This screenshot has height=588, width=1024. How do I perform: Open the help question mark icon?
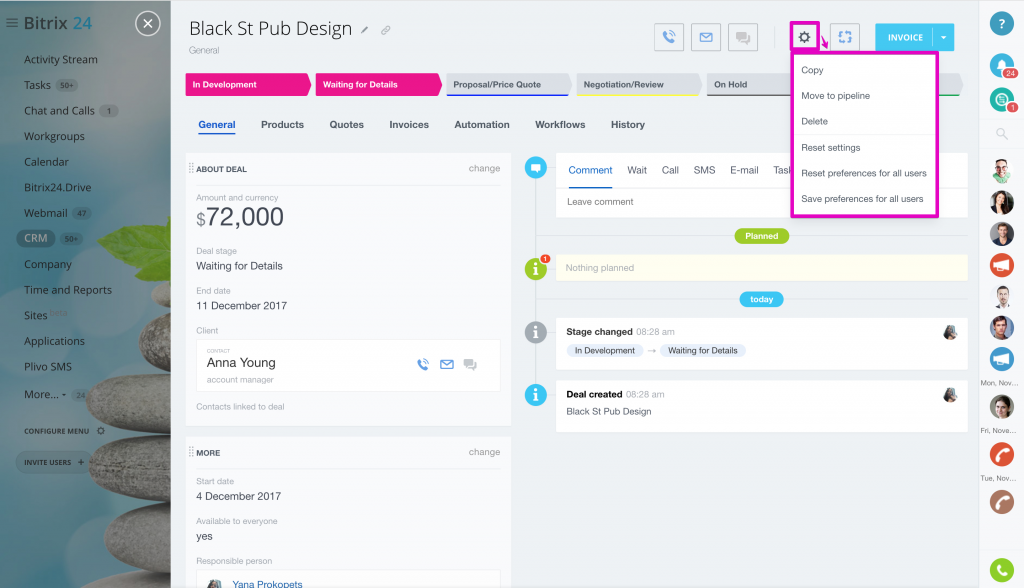(x=1002, y=24)
